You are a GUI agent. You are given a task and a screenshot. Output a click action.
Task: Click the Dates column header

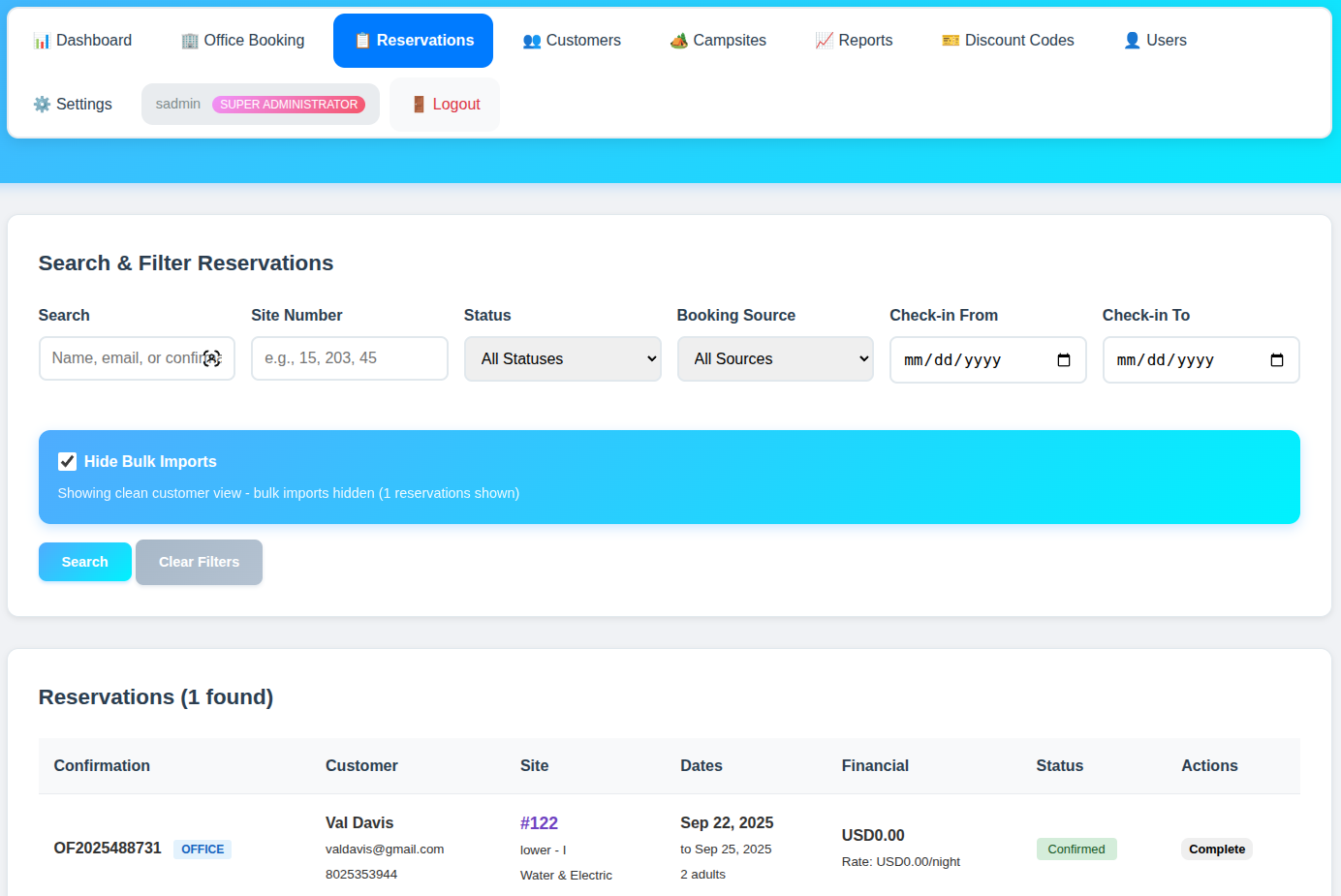[702, 766]
